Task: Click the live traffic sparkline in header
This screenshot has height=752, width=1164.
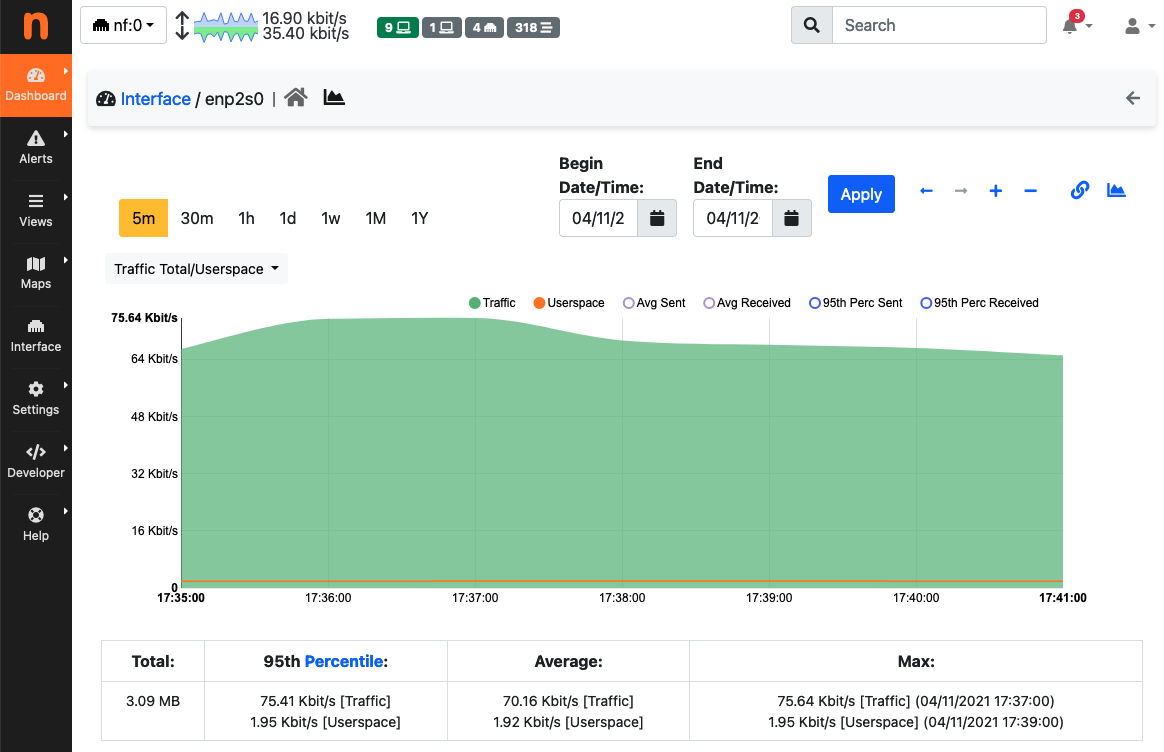Action: (226, 27)
